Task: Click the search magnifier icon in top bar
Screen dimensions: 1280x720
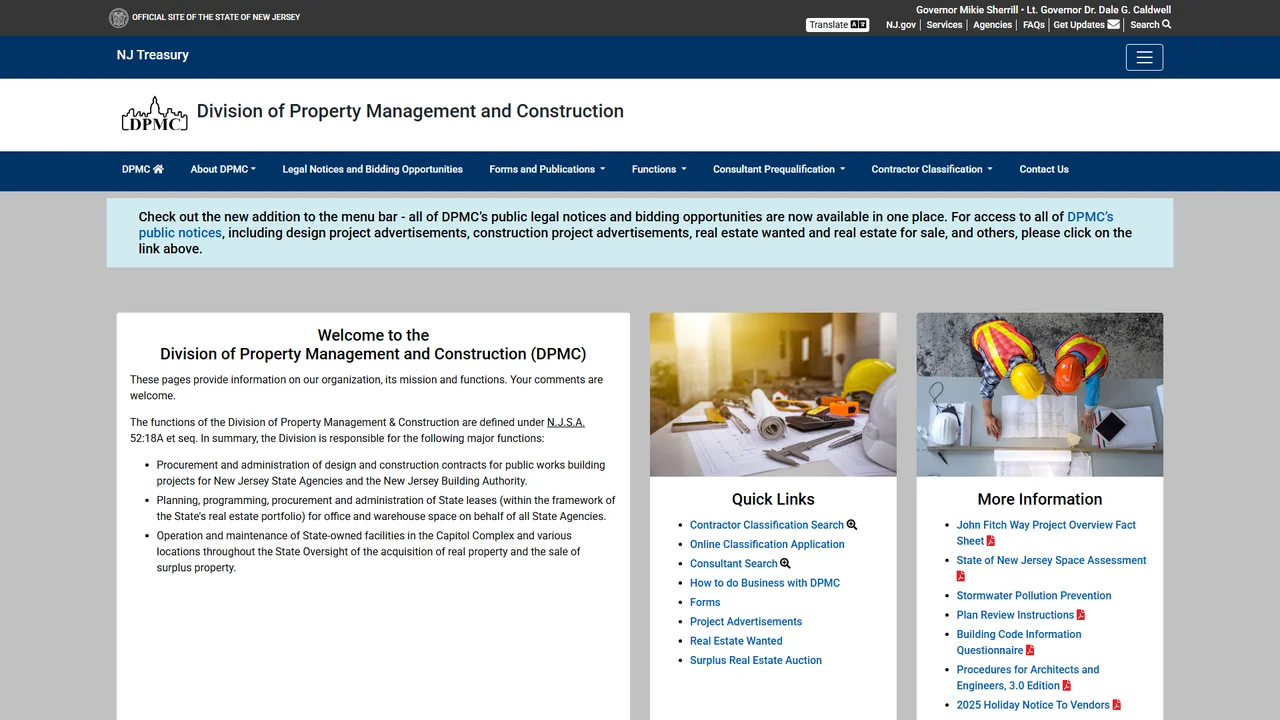Action: [x=1166, y=25]
